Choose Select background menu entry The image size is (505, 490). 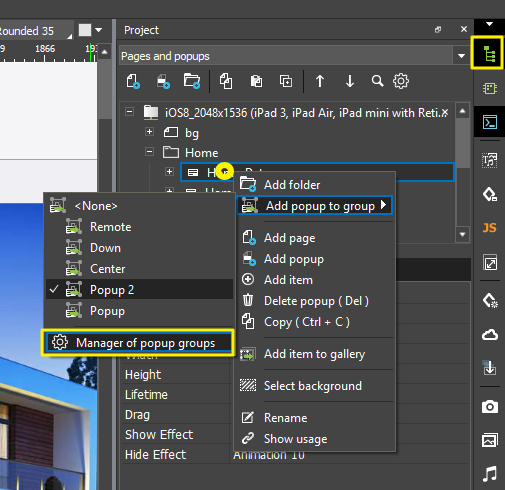(x=315, y=386)
